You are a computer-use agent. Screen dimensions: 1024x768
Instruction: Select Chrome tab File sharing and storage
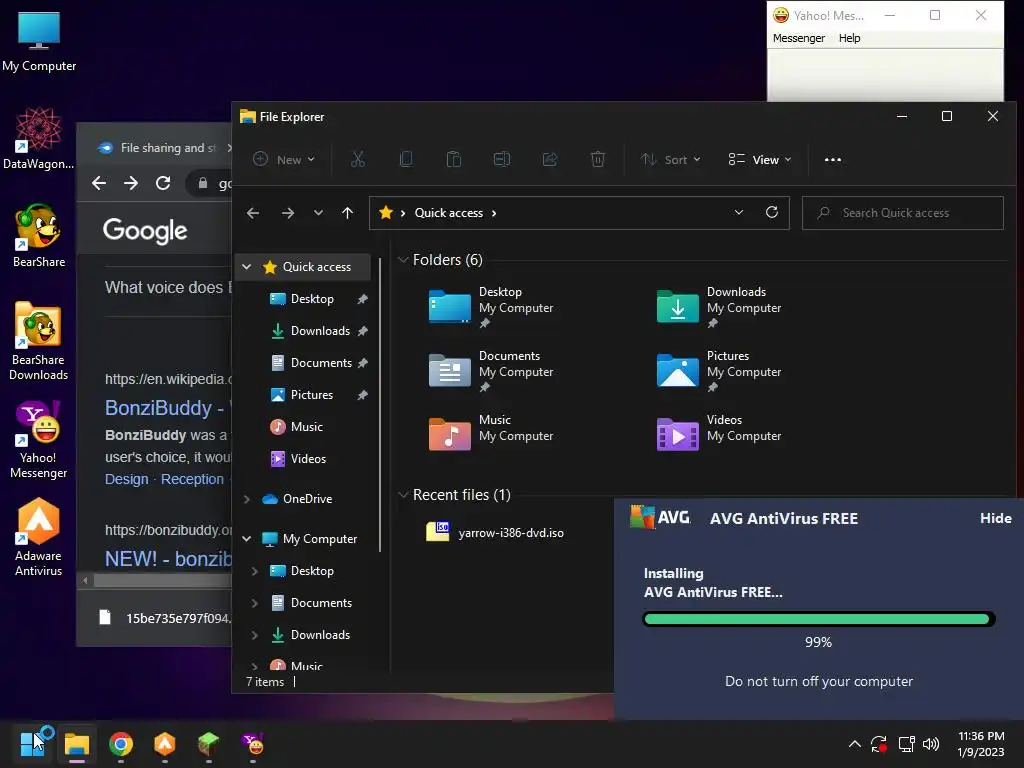pyautogui.click(x=162, y=148)
